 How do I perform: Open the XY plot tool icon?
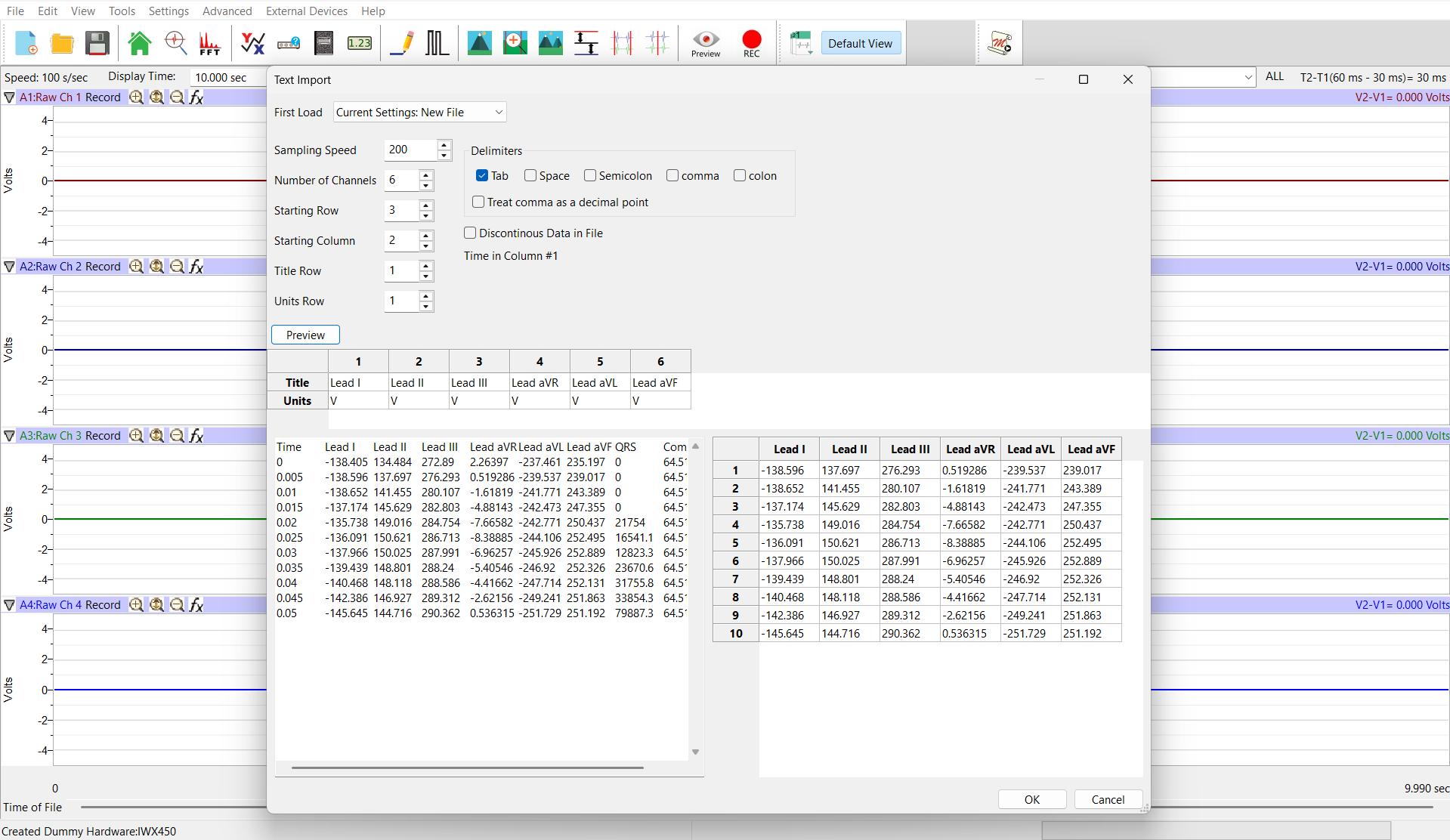coord(252,43)
